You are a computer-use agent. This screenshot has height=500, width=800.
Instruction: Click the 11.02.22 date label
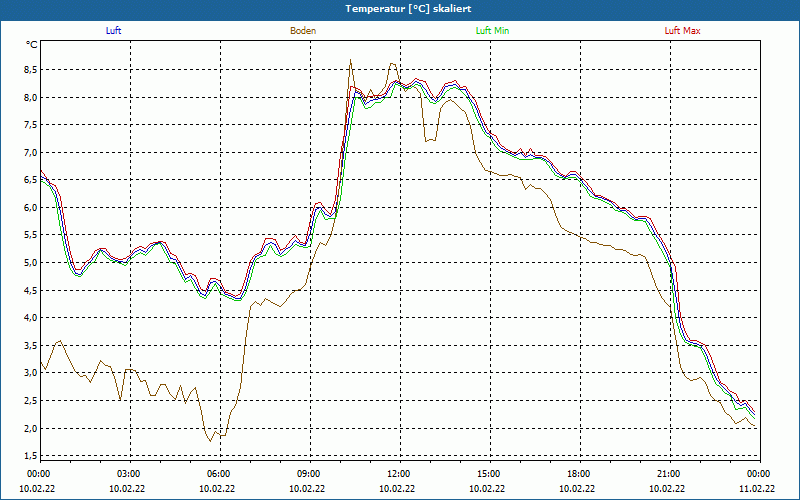coord(757,489)
